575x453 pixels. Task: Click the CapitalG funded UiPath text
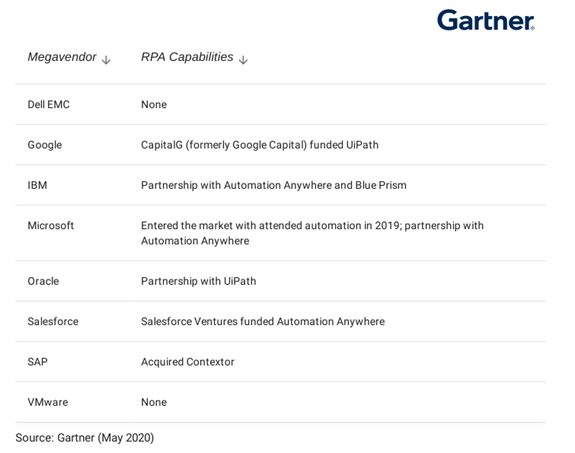tap(260, 145)
